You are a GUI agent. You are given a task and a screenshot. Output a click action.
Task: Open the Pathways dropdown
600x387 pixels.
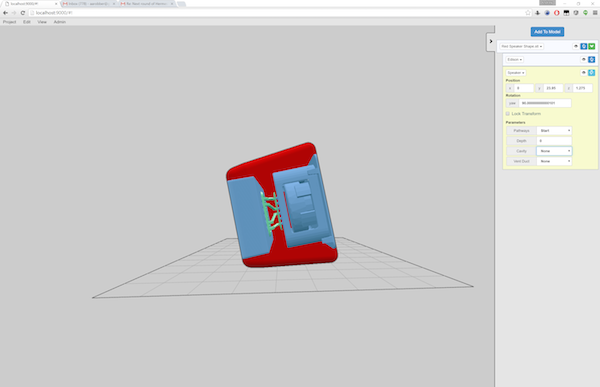coord(554,131)
